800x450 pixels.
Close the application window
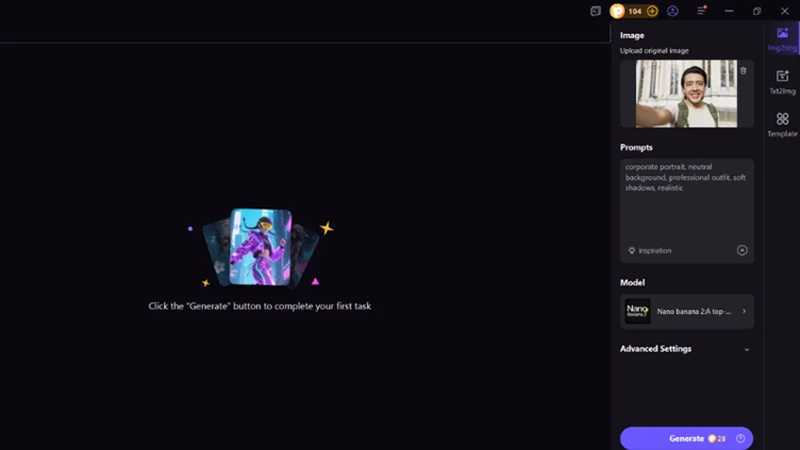(785, 11)
